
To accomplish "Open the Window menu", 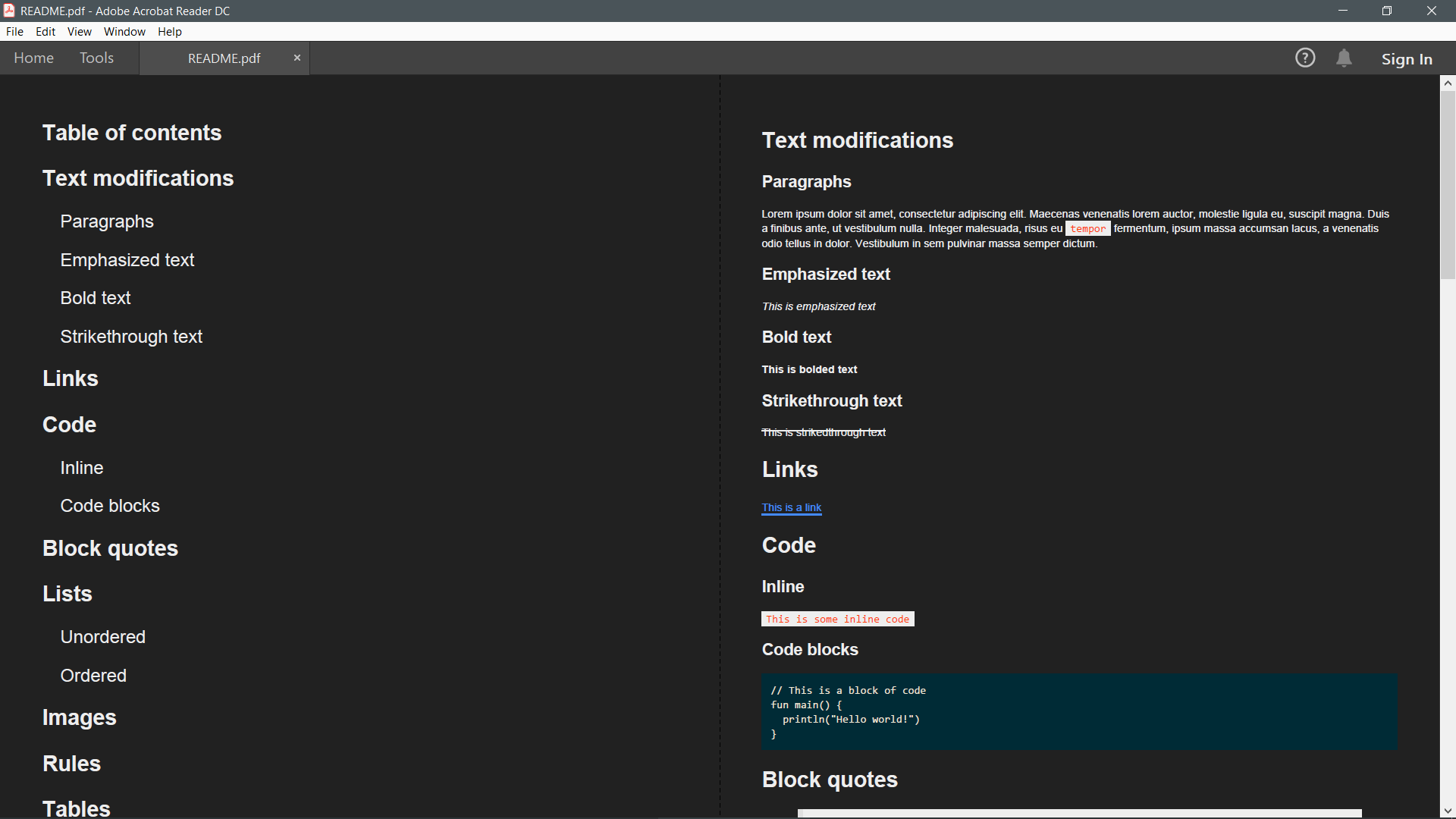I will point(124,32).
